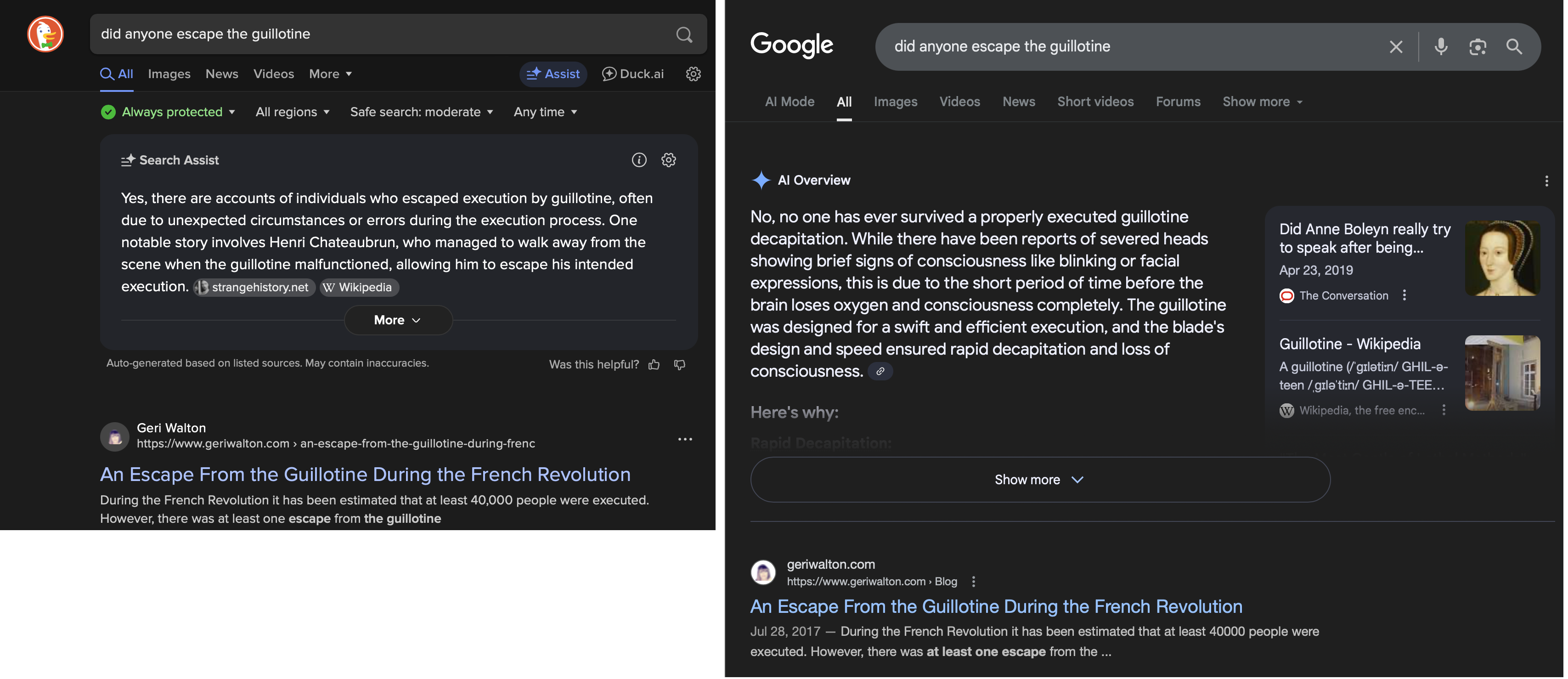Click the strangehistory.net source chip
1568x679 pixels.
click(254, 288)
